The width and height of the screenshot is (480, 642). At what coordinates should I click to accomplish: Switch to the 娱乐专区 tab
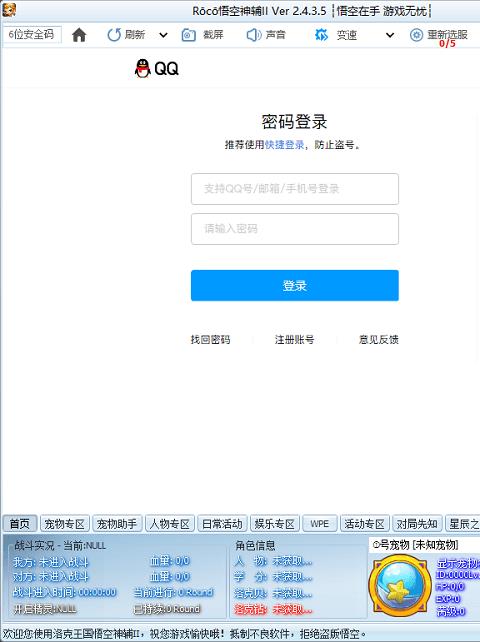pyautogui.click(x=275, y=524)
